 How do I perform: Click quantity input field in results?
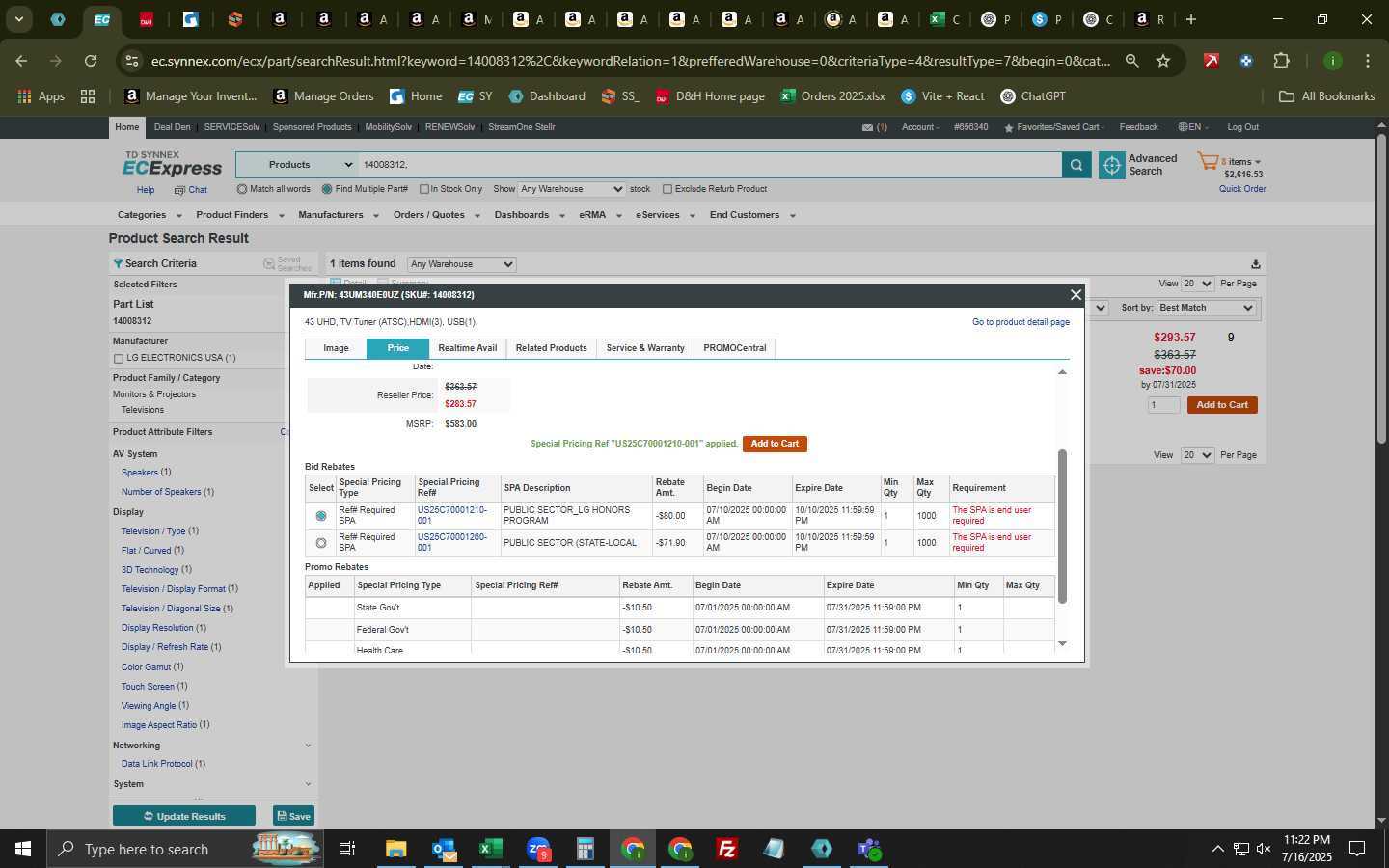coord(1163,405)
